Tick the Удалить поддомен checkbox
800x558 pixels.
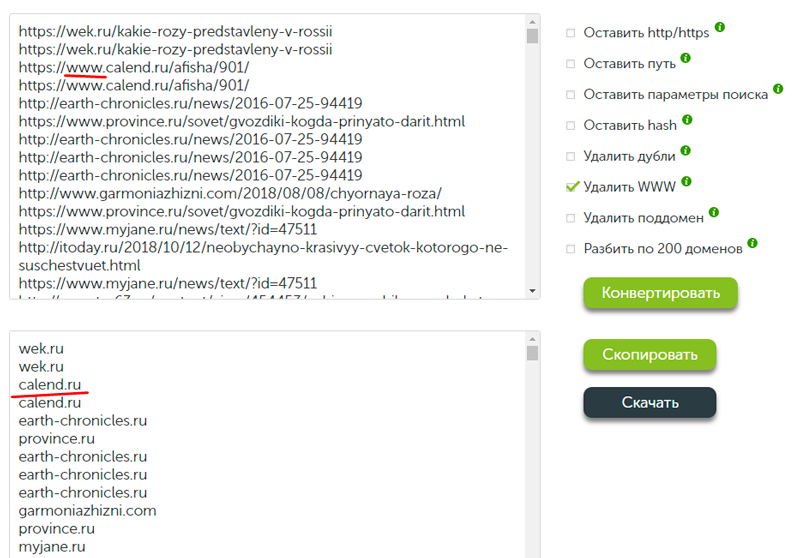[x=570, y=218]
